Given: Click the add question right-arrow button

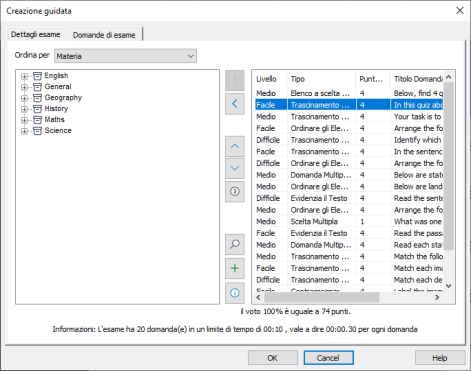Looking at the screenshot, I should (x=235, y=80).
